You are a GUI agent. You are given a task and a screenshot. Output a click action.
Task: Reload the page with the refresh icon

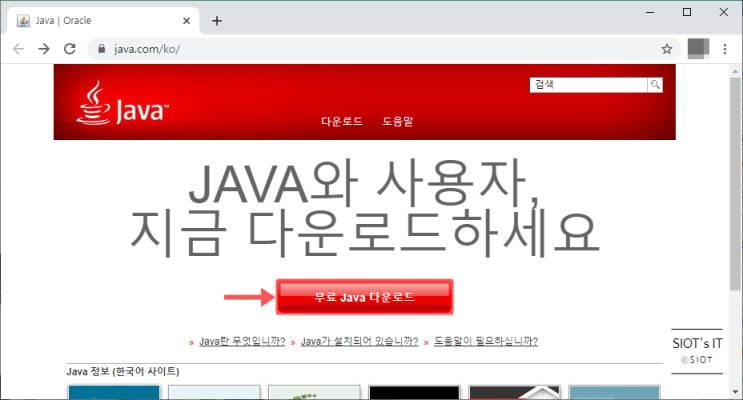tap(70, 49)
